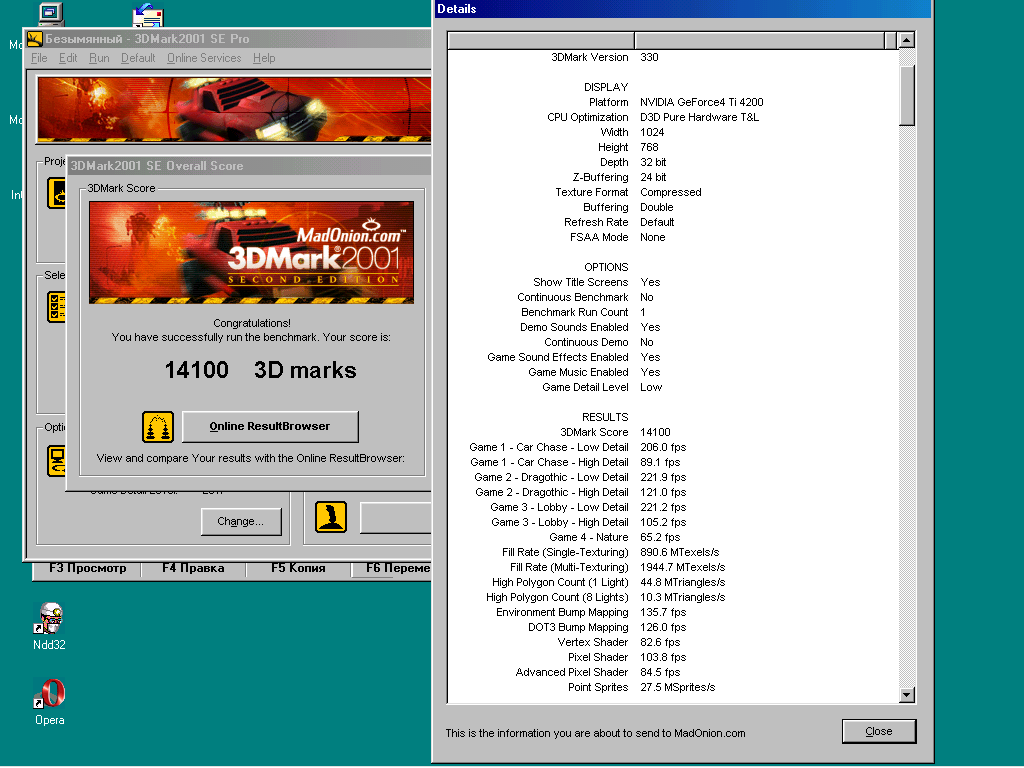Open the Run menu

(x=99, y=58)
